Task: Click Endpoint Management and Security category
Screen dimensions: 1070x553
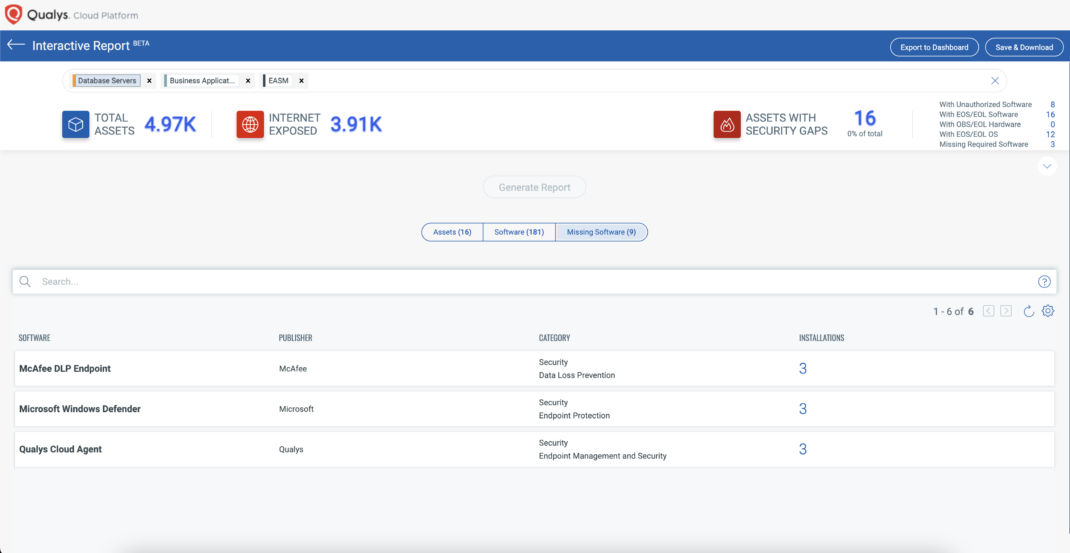Action: 603,456
